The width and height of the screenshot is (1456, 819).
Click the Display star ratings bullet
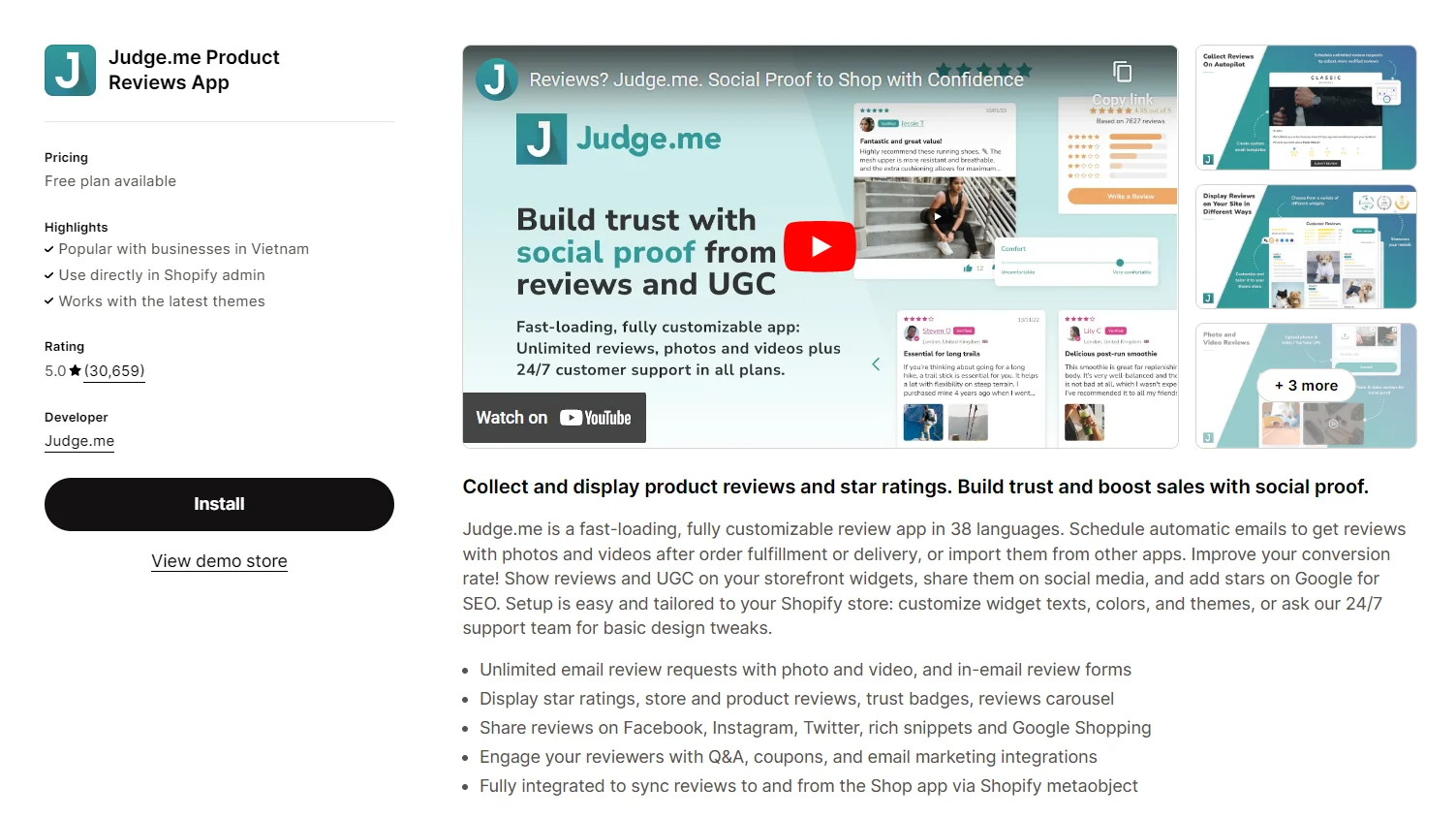(x=796, y=699)
